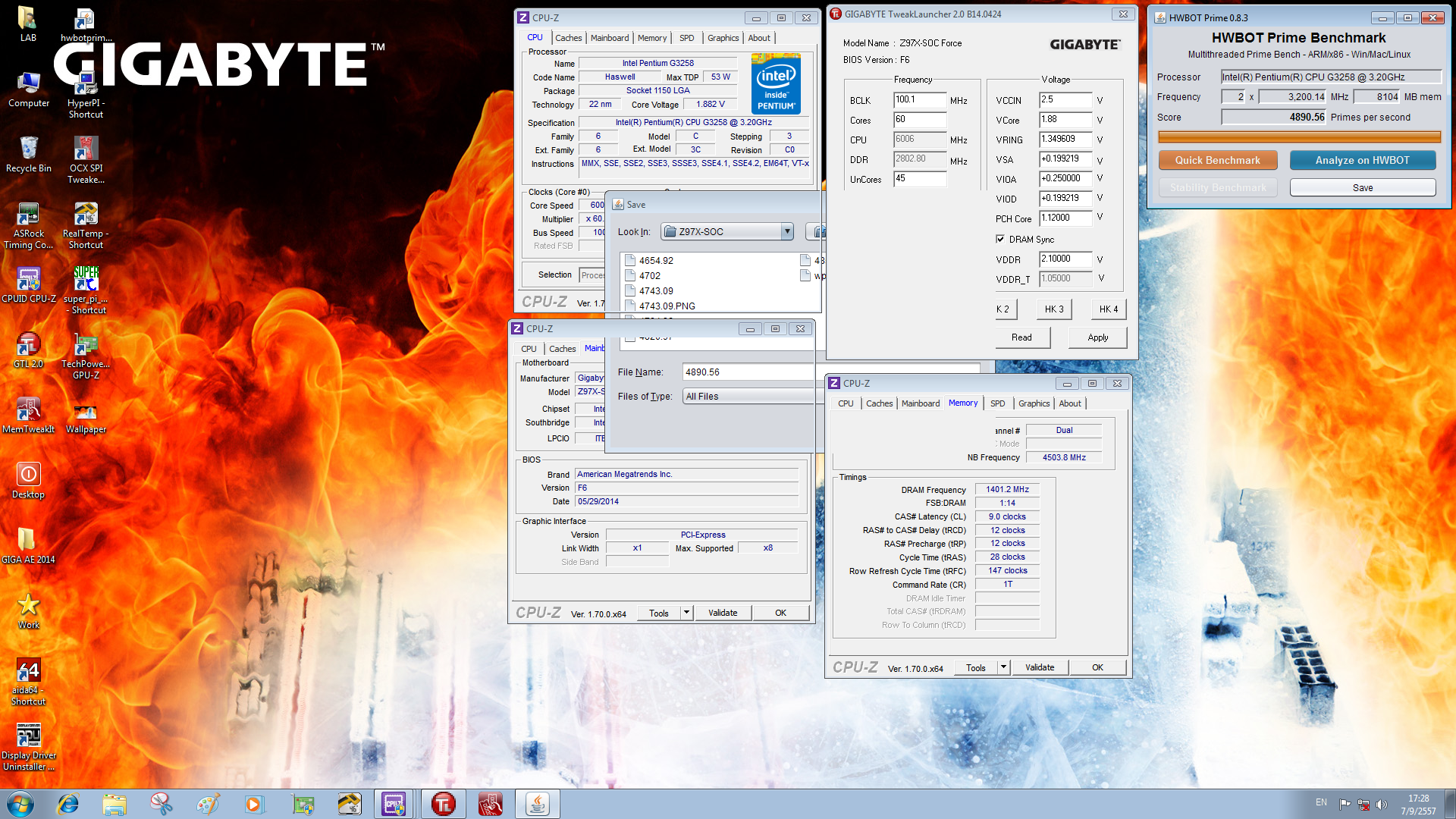Open the Windows Start menu
This screenshot has width=1456, height=819.
pyautogui.click(x=20, y=804)
